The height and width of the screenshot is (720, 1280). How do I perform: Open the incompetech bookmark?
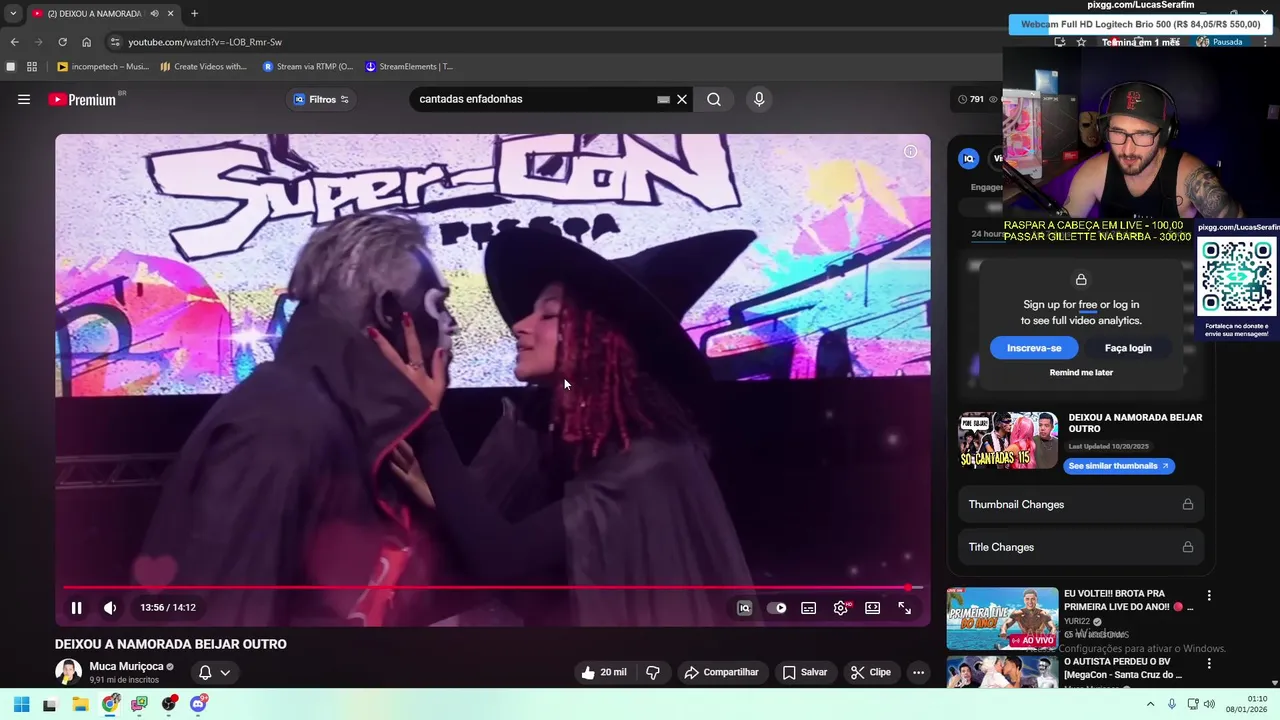(103, 67)
